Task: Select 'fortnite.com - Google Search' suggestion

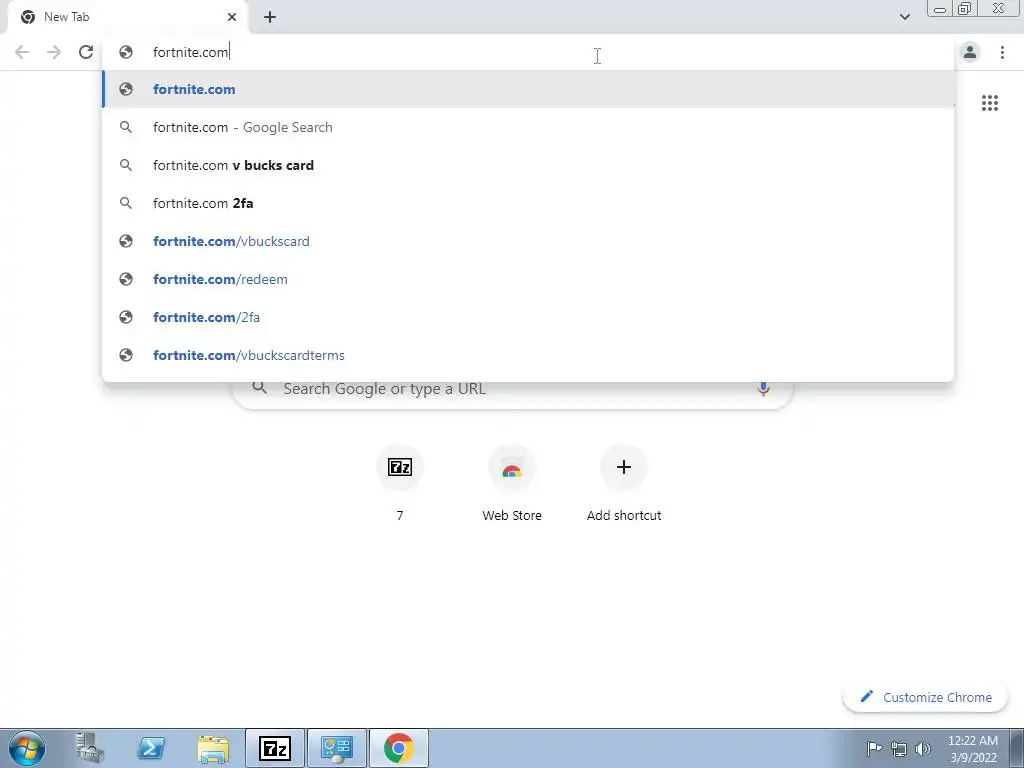Action: (x=528, y=127)
